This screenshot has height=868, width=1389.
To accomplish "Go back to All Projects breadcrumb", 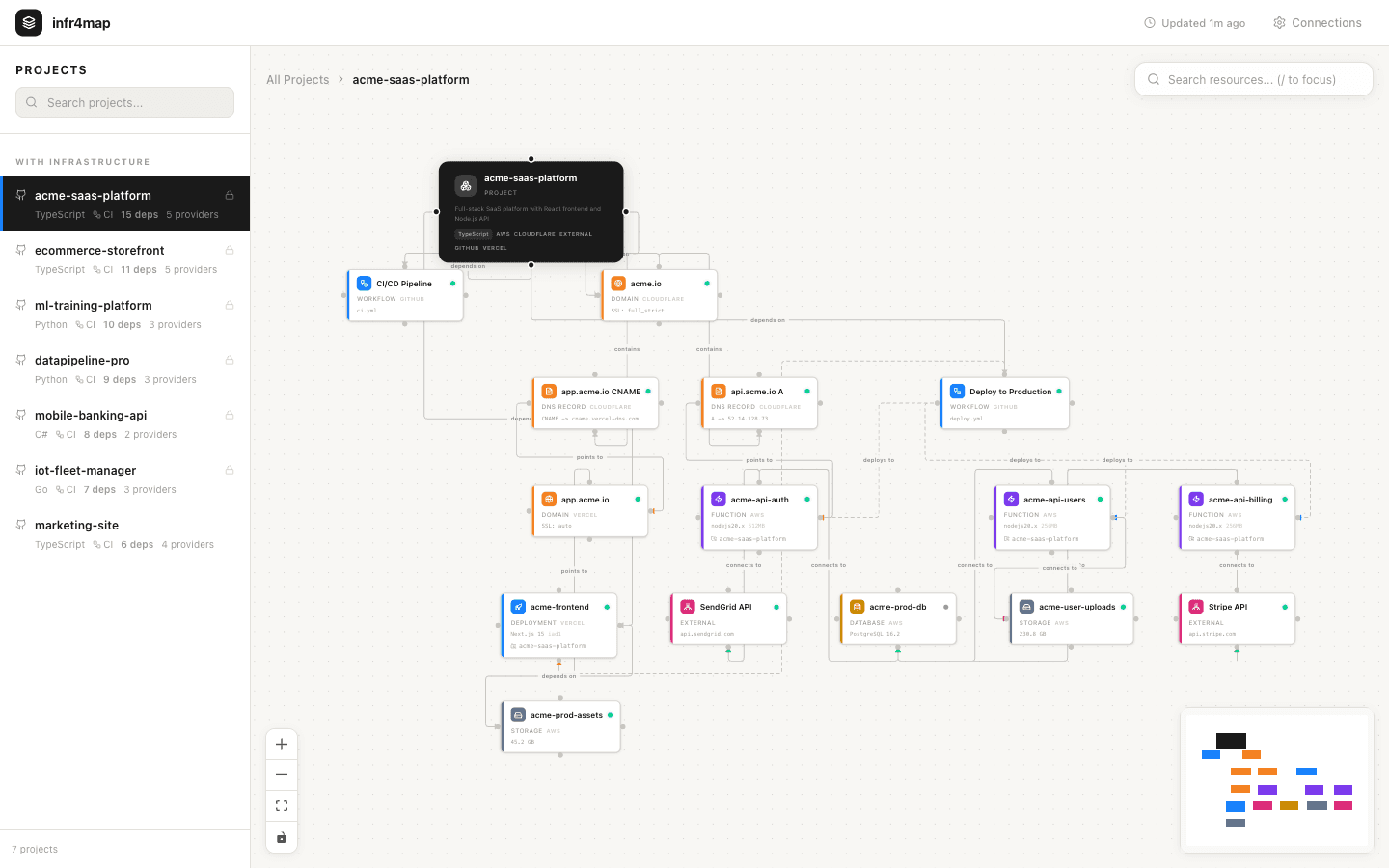I will click(x=297, y=80).
